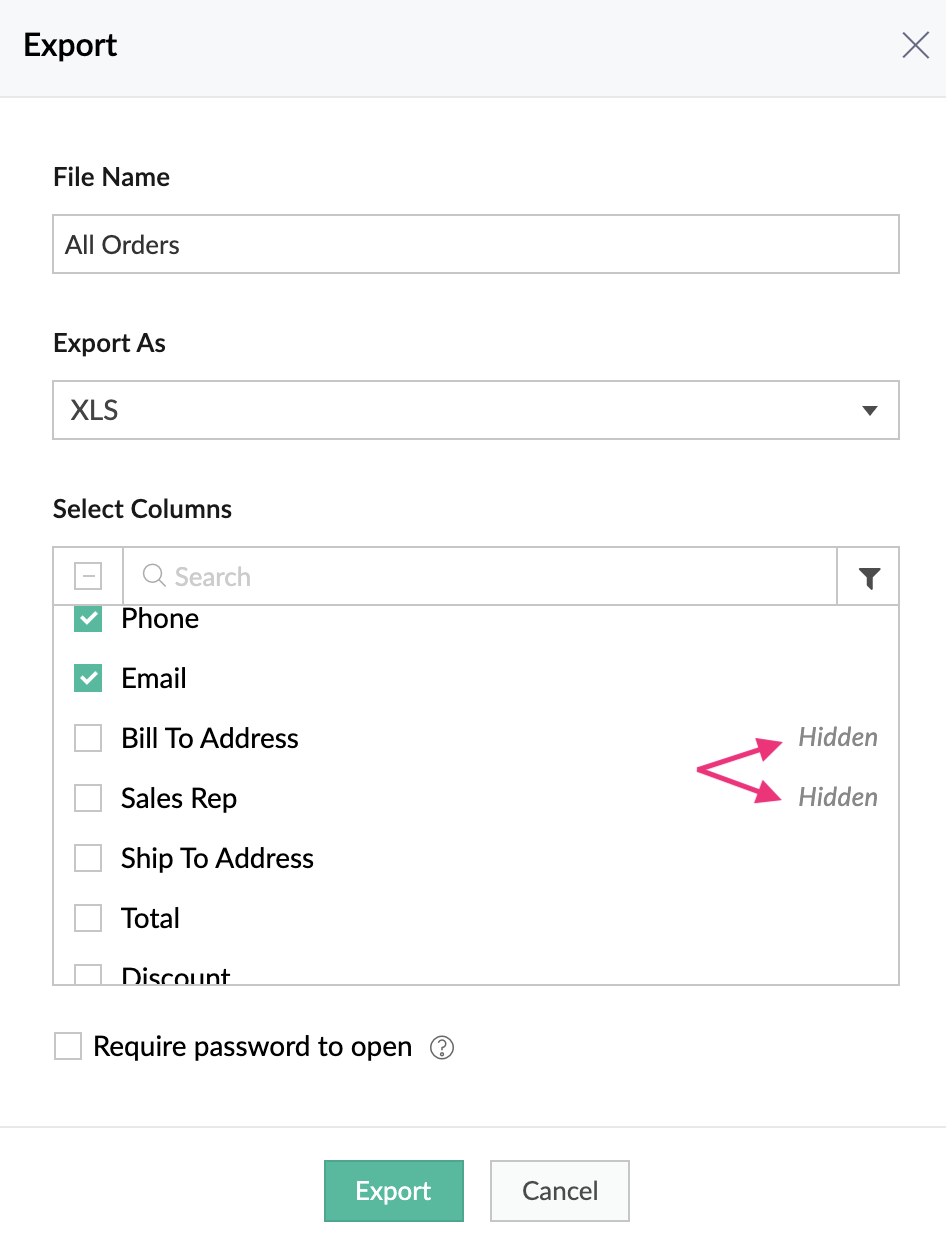The image size is (946, 1244).
Task: Click the Discount column checkbox
Action: 88,975
